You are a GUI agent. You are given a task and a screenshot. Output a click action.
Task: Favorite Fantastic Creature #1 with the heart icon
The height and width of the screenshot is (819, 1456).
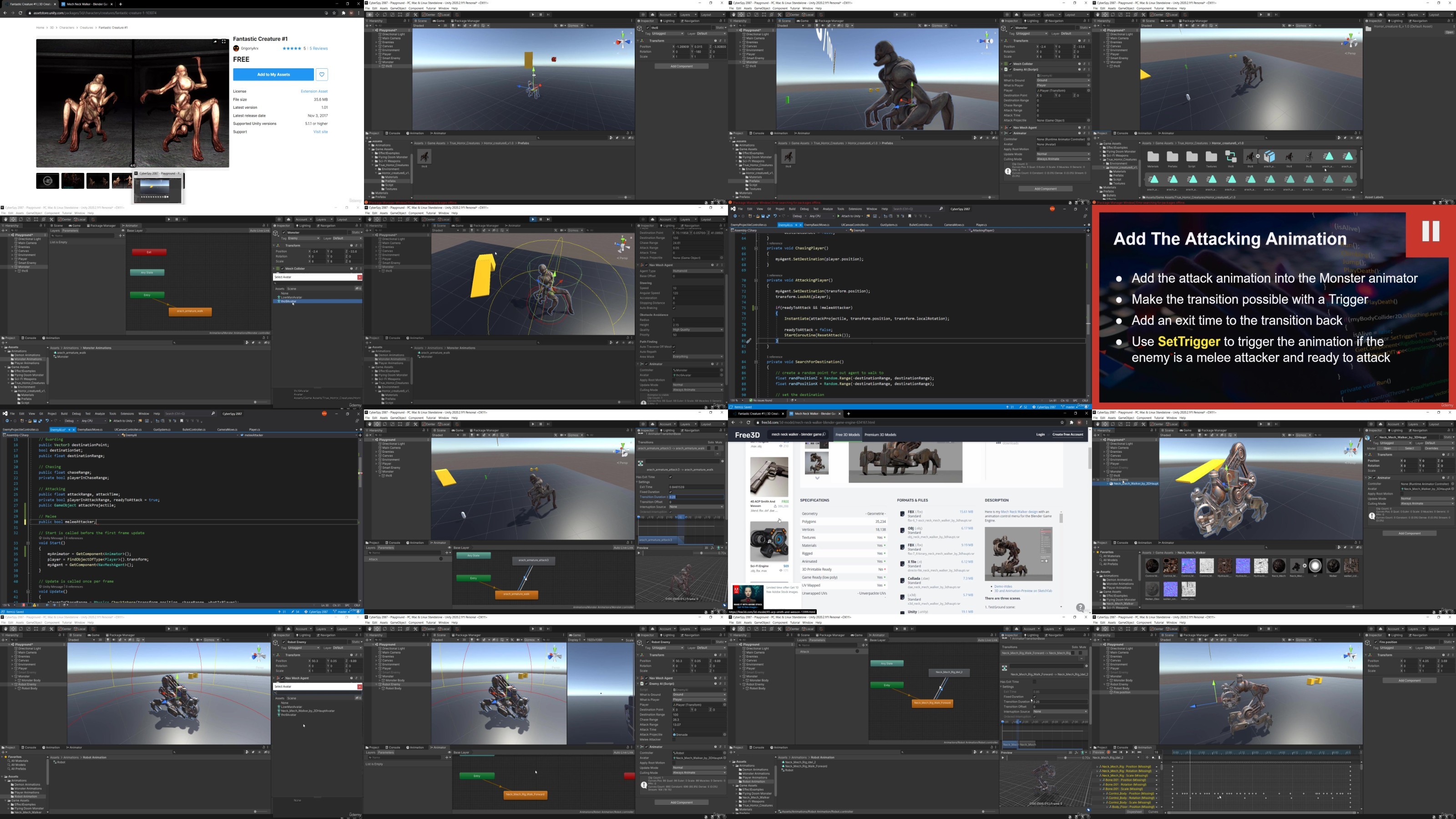pyautogui.click(x=322, y=75)
